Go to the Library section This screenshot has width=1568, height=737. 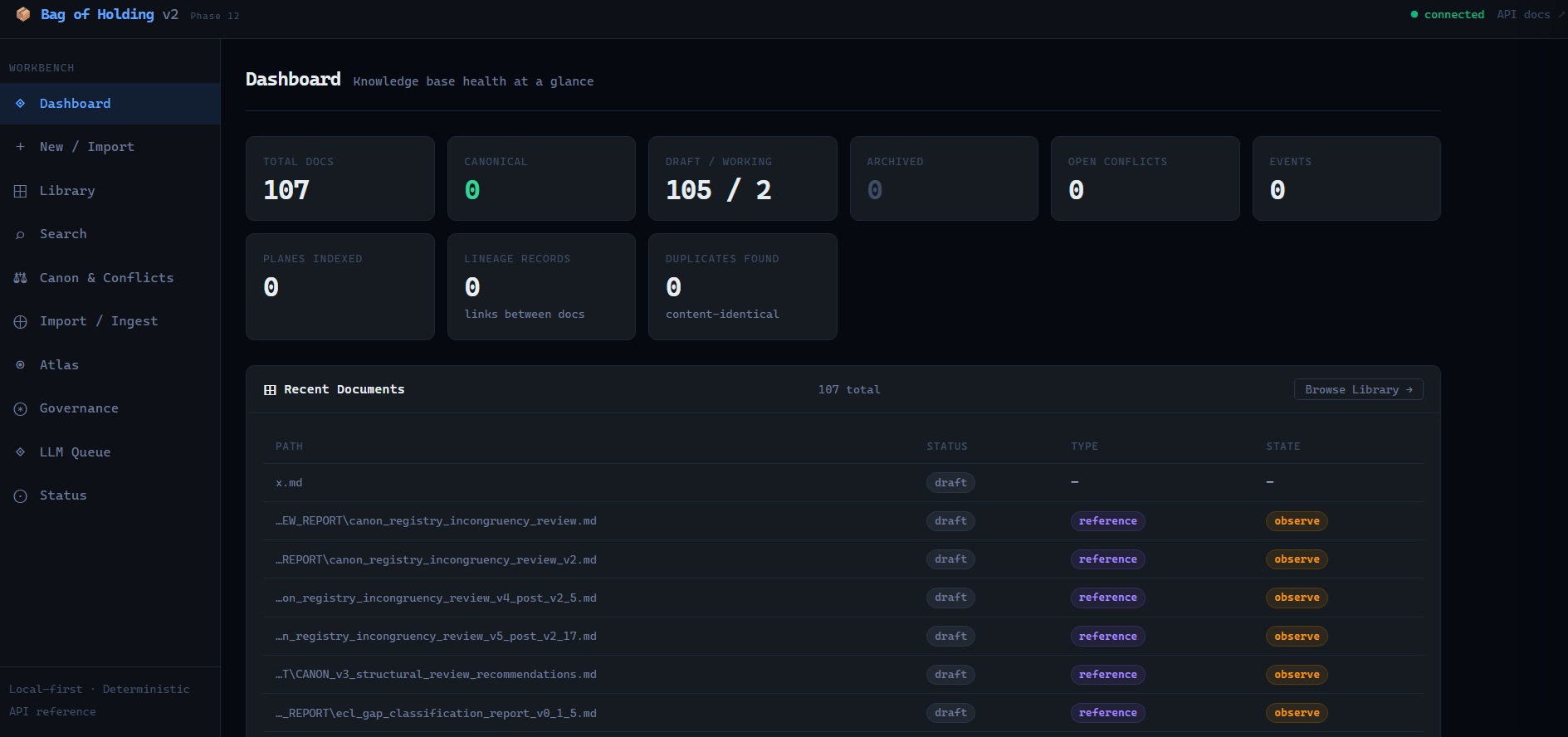(x=110, y=191)
